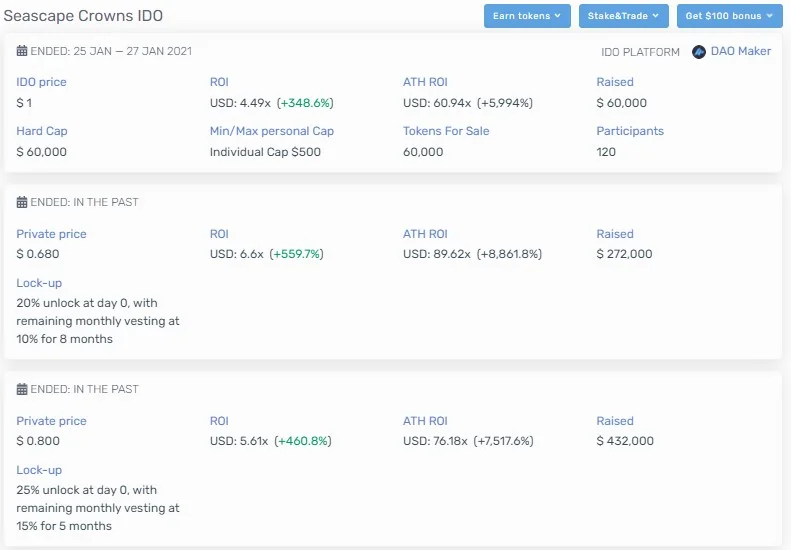This screenshot has height=550, width=791.
Task: Click the $ 0.680 private price value
Action: [x=38, y=254]
